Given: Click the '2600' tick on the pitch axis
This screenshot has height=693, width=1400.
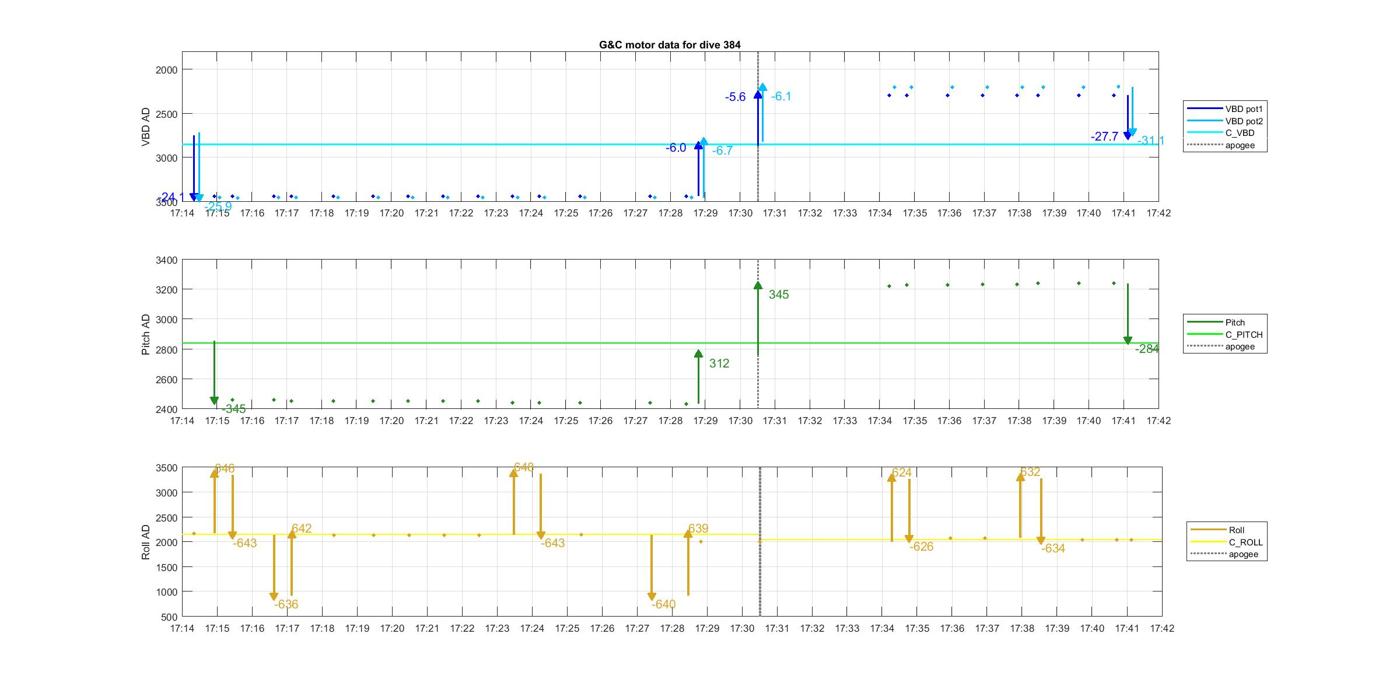Looking at the screenshot, I should tap(165, 380).
